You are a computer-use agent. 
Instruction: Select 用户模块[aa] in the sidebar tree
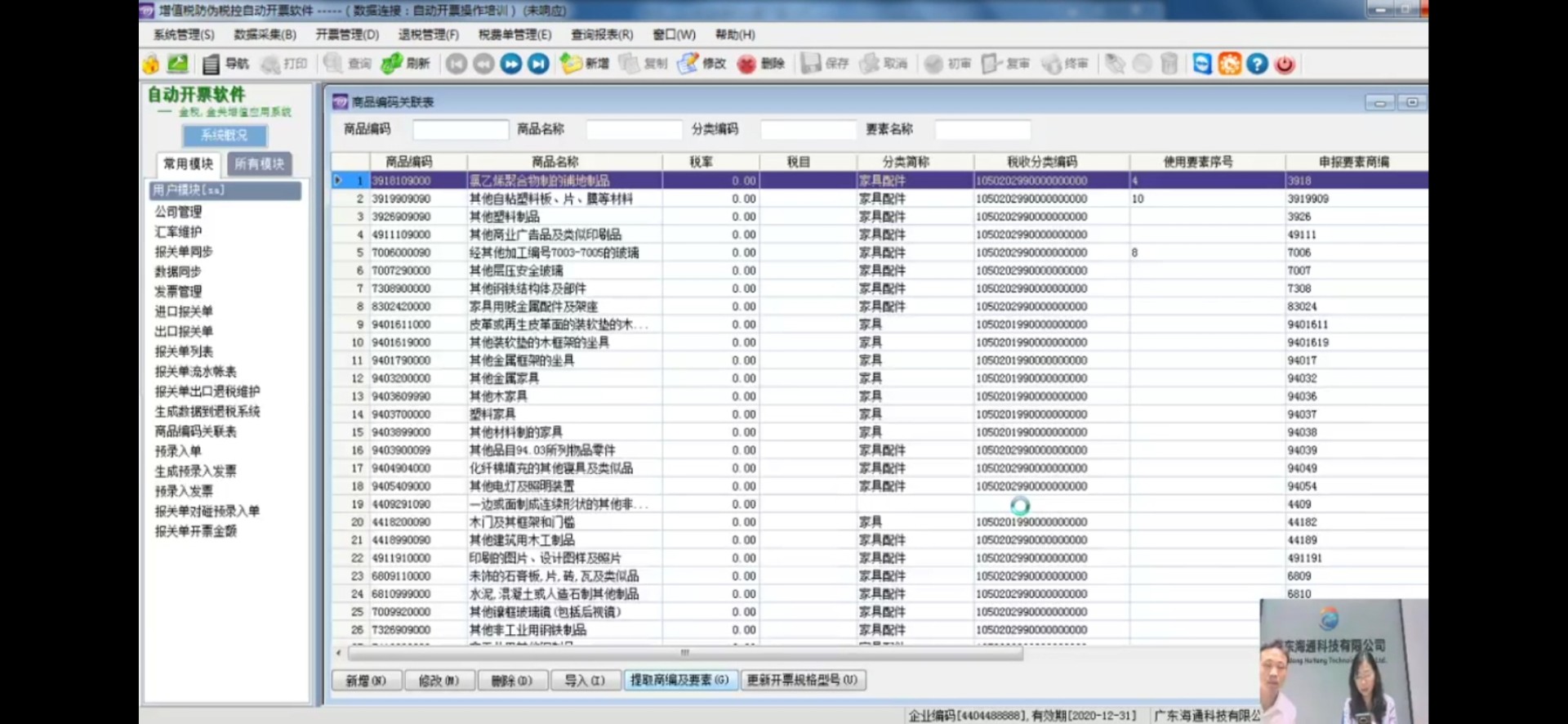click(225, 190)
